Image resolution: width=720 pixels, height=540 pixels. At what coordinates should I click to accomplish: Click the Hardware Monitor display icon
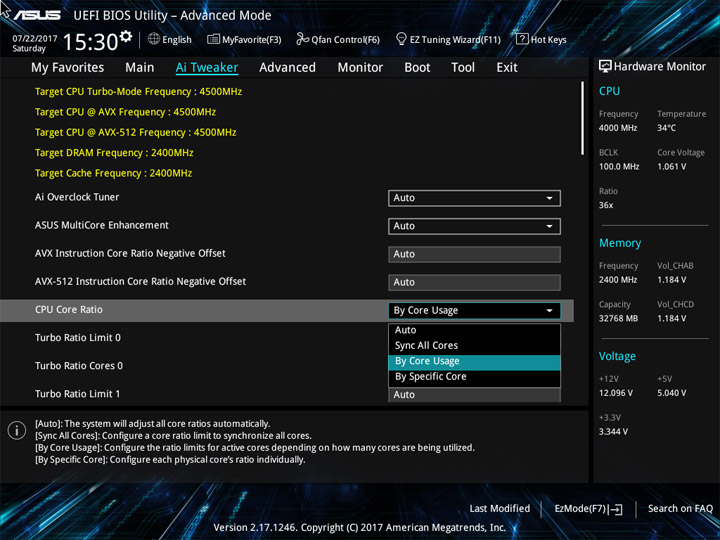605,67
